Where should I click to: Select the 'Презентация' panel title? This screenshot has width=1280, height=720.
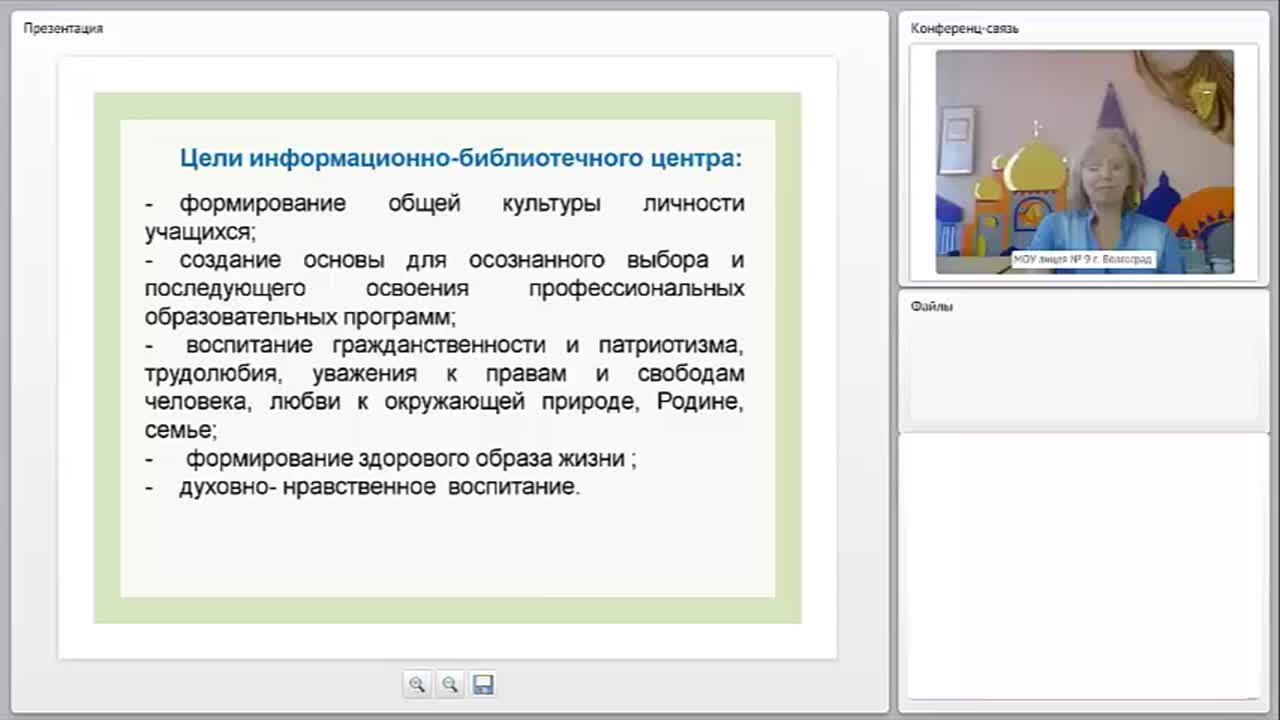pyautogui.click(x=63, y=28)
